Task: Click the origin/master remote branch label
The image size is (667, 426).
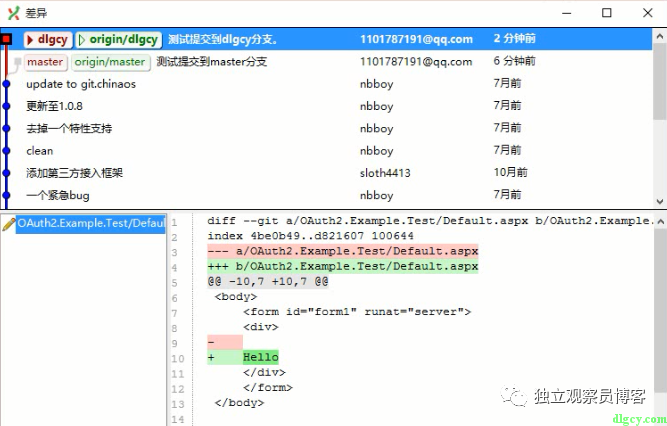Action: point(110,62)
